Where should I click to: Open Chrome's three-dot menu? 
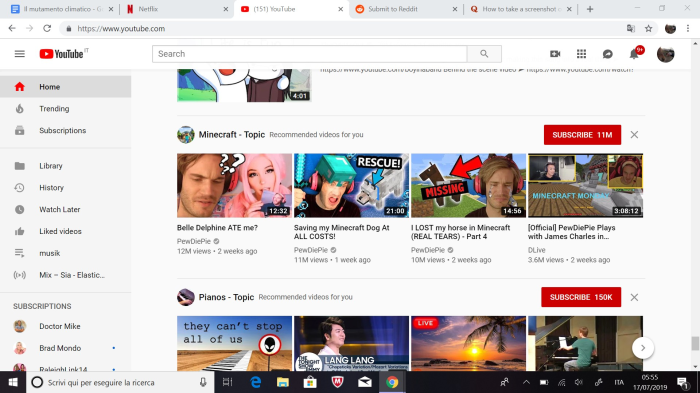[688, 29]
